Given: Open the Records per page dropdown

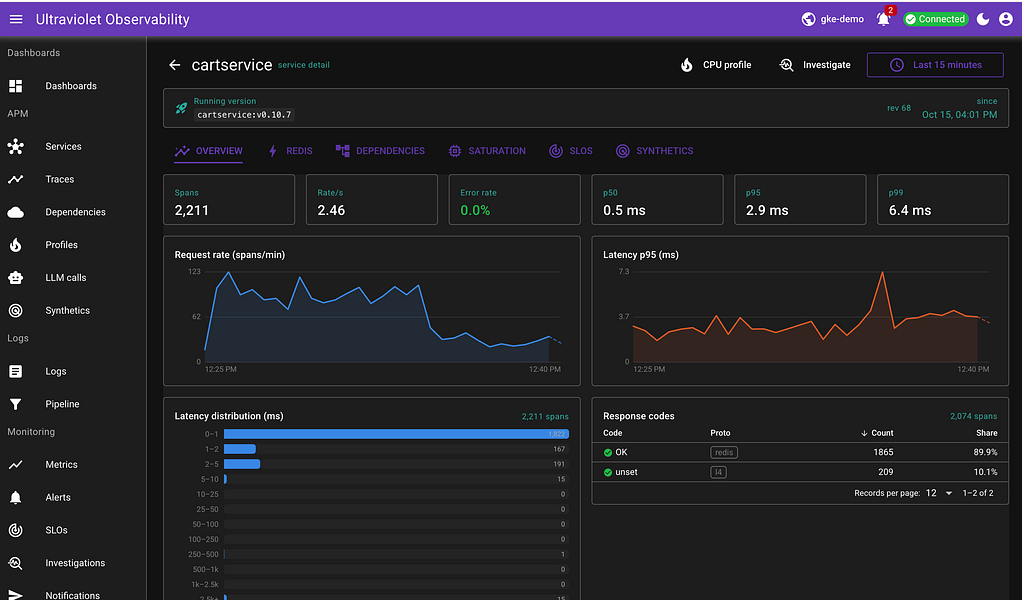Looking at the screenshot, I should pos(939,493).
